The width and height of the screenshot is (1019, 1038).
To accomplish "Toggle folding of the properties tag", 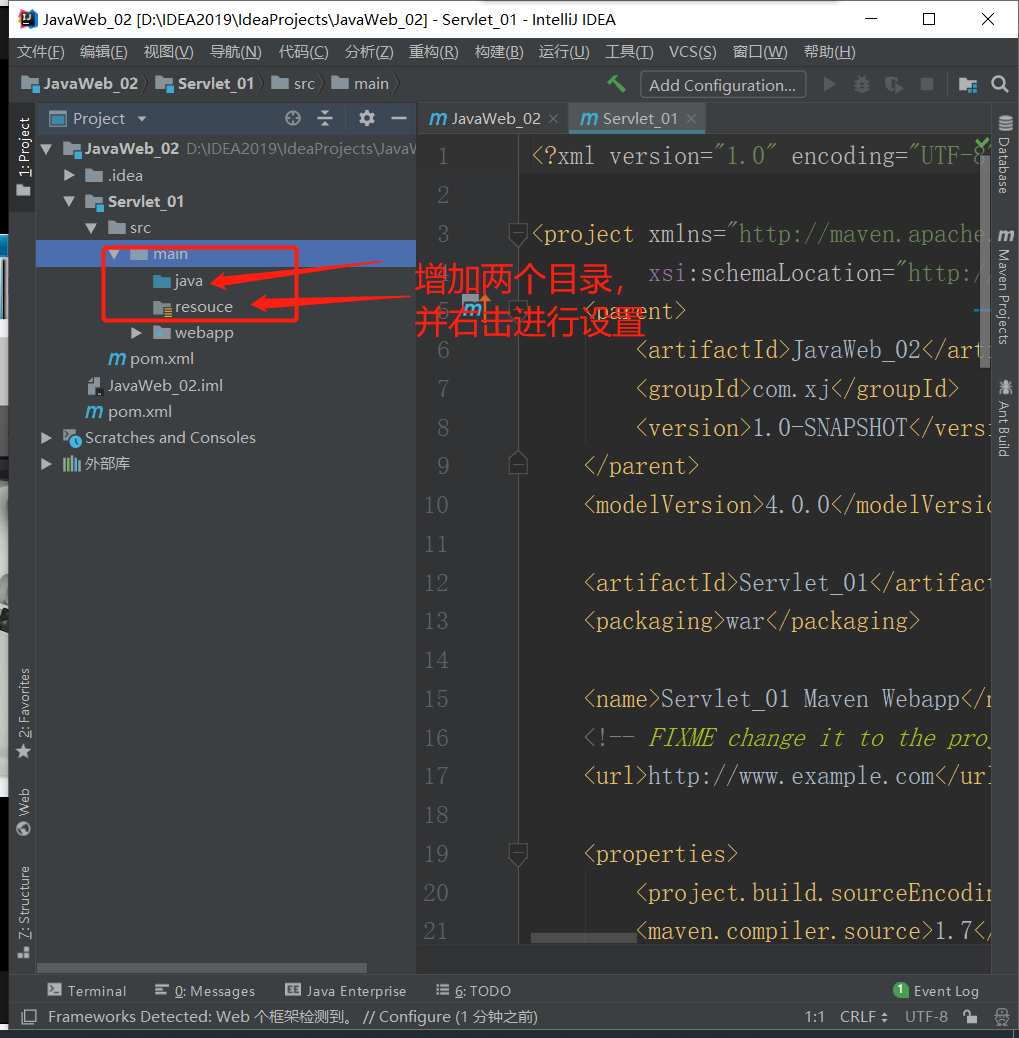I will (517, 854).
